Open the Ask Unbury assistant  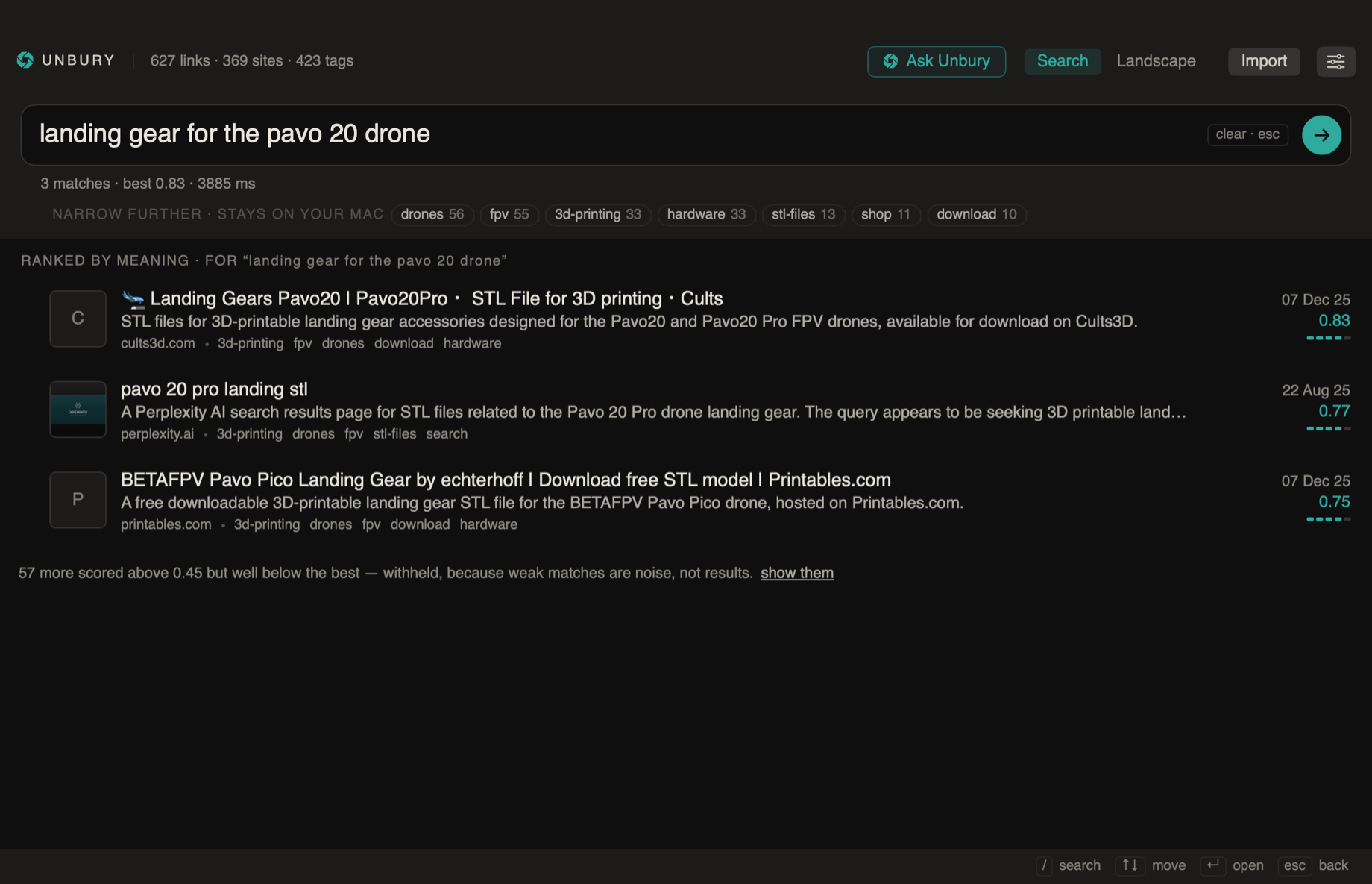pyautogui.click(x=937, y=61)
